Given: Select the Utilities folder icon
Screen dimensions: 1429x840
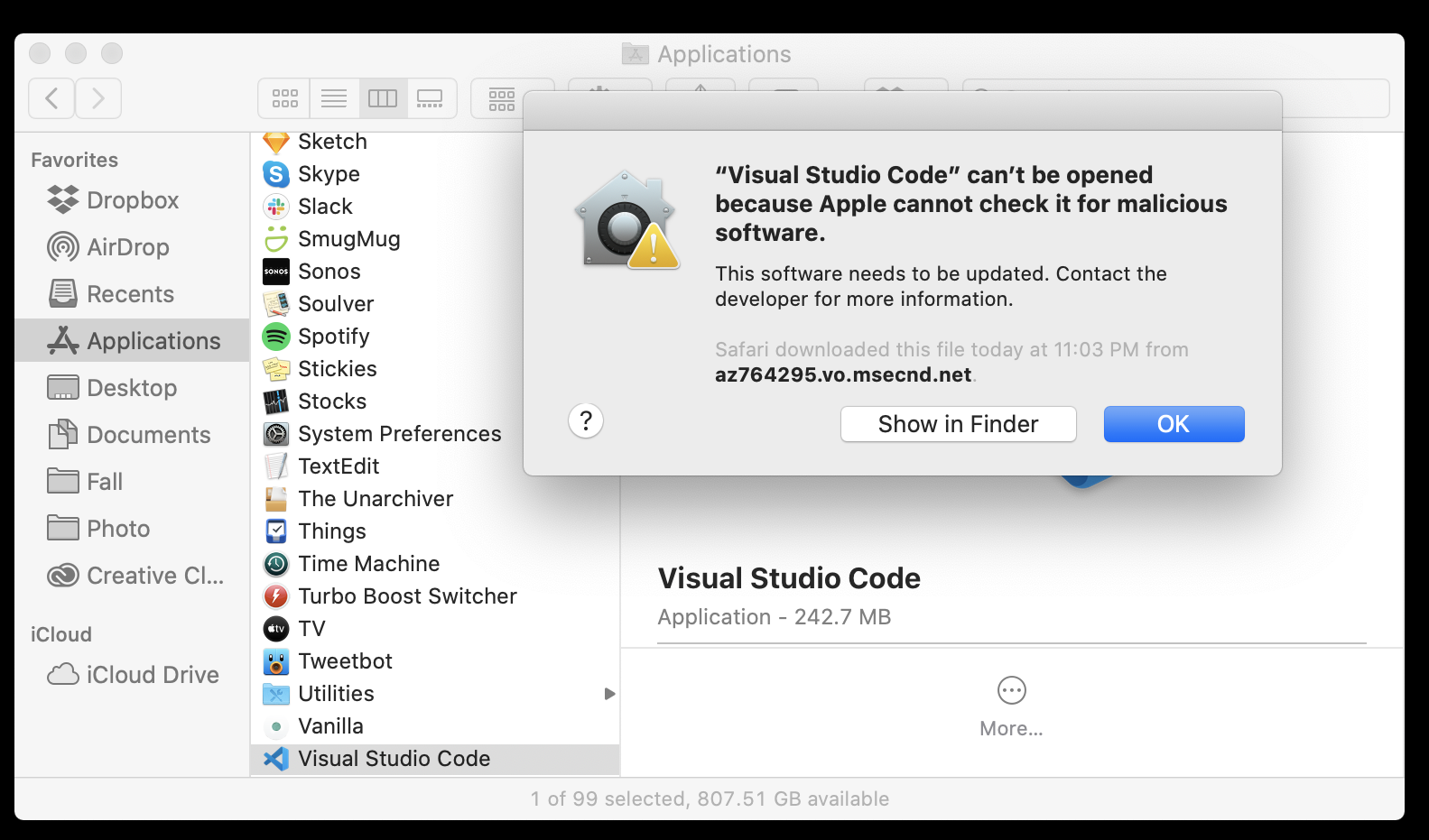Looking at the screenshot, I should click(276, 694).
